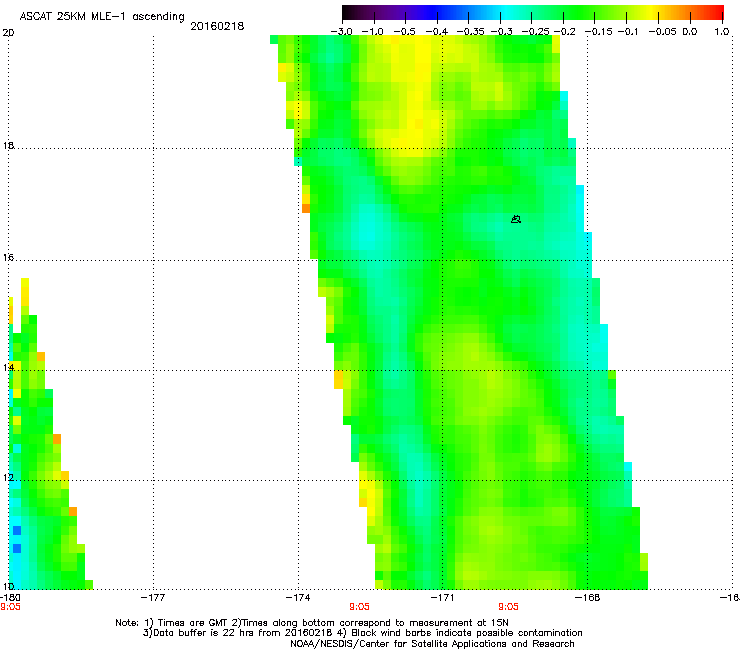Viewport: 740px width, 650px height.
Task: Click the -0.15 color scale label
Action: click(x=599, y=32)
